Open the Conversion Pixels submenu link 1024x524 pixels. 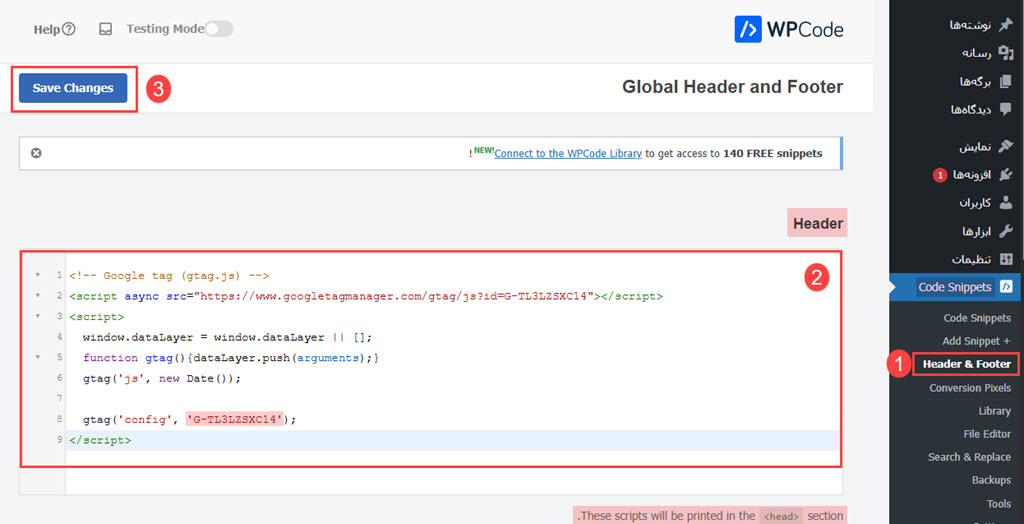click(x=970, y=387)
